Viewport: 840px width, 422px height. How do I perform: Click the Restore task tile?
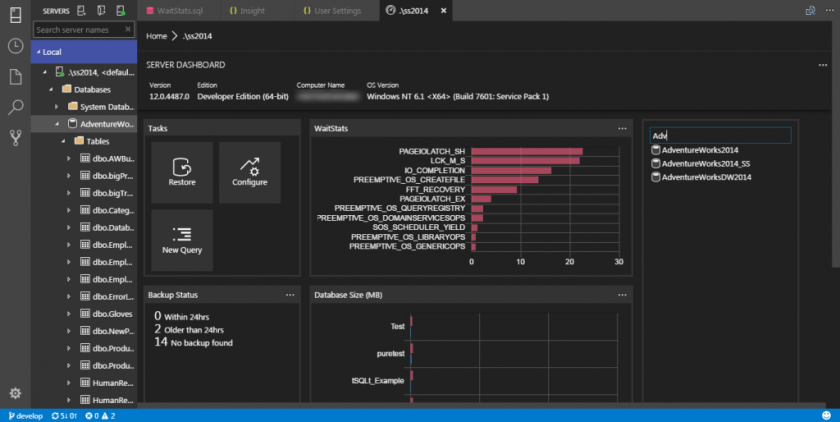coord(182,172)
